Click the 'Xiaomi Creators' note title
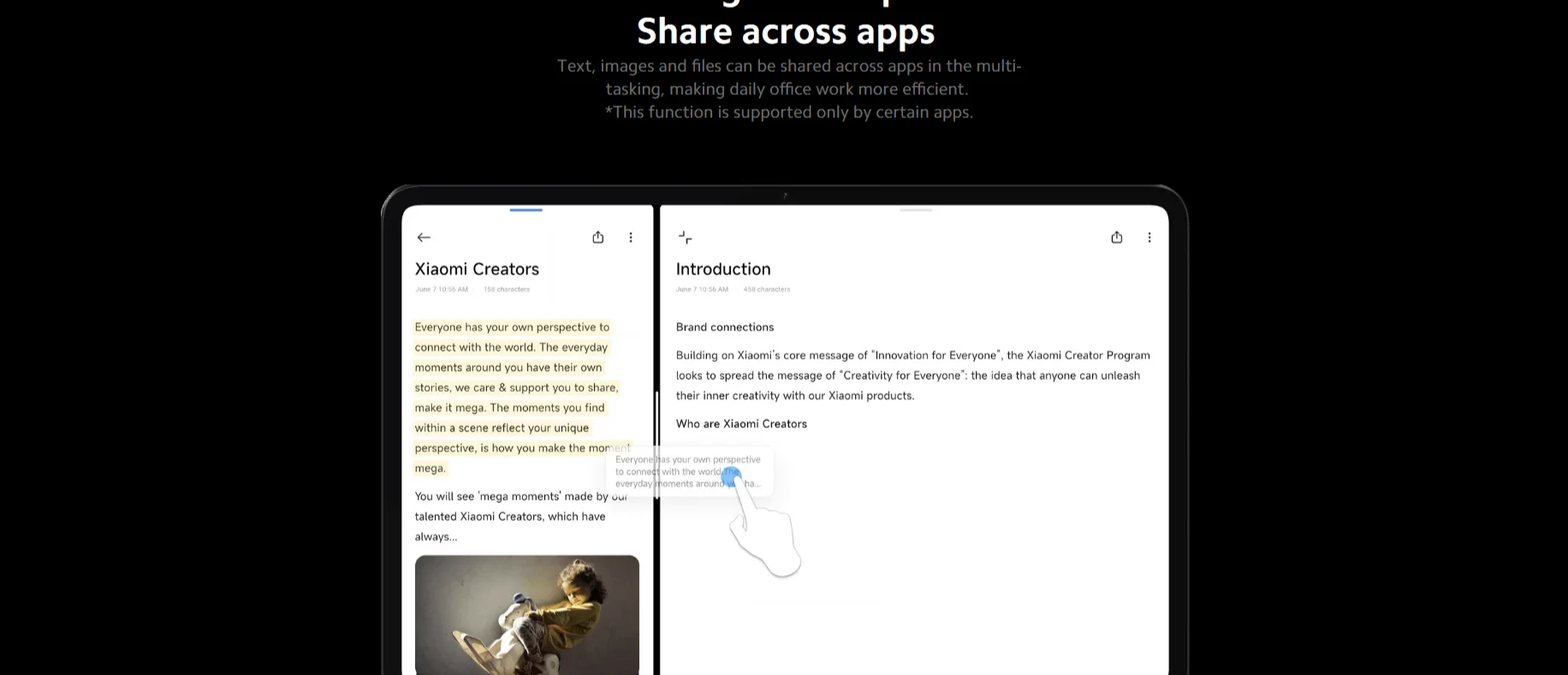Screen dimensions: 1568x675 point(477,269)
